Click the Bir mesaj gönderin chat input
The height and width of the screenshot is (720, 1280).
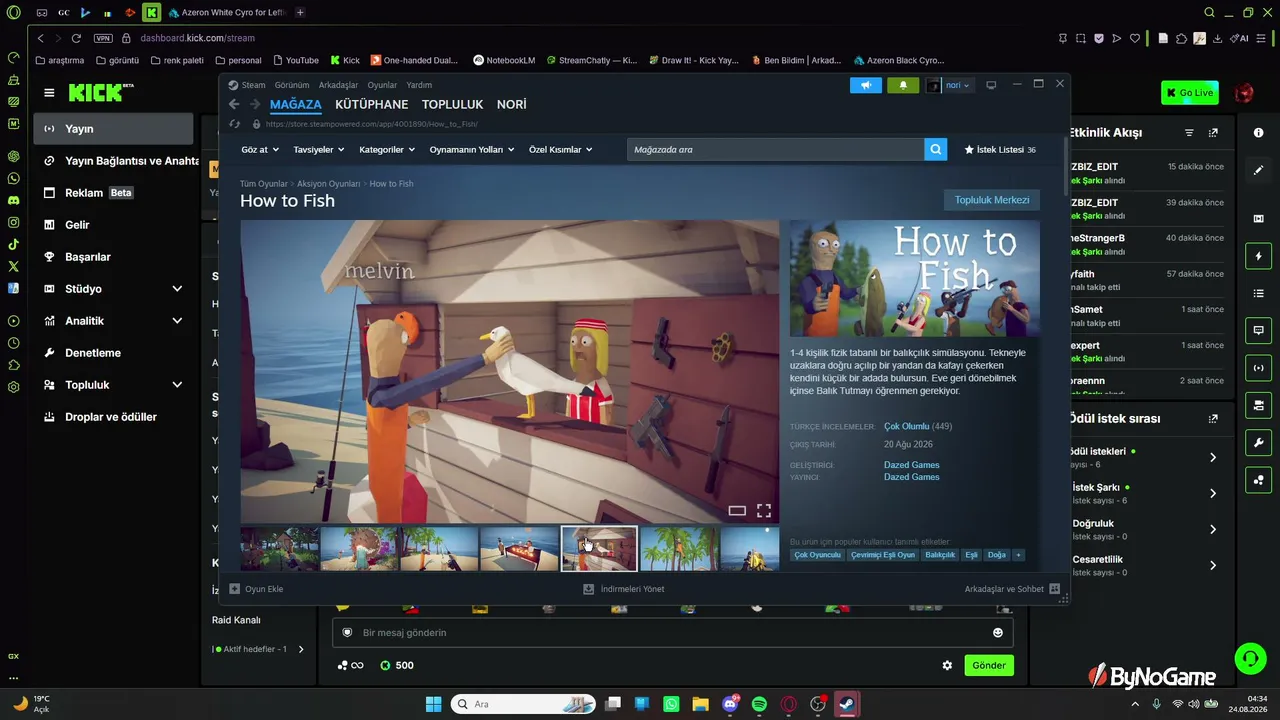point(673,632)
